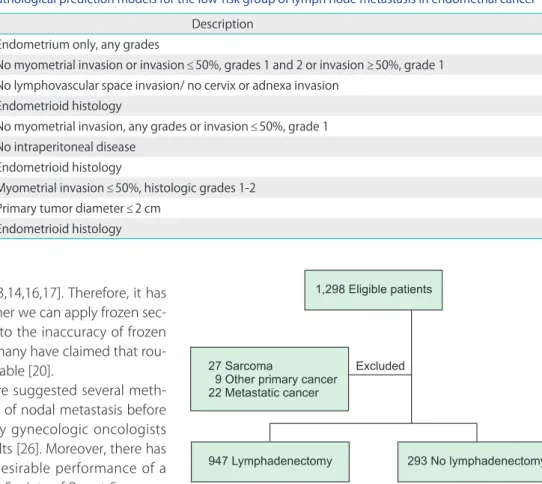The image size is (542, 484).
Task: Click row 'Primary tumor diameter ≤2 cm'
Action: click(x=271, y=208)
